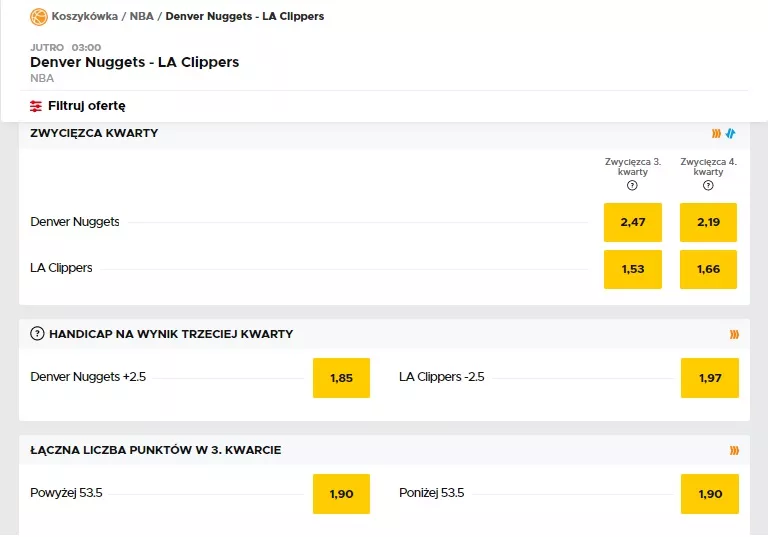Click the red filter sliders icon
Image resolution: width=768 pixels, height=537 pixels.
(36, 106)
